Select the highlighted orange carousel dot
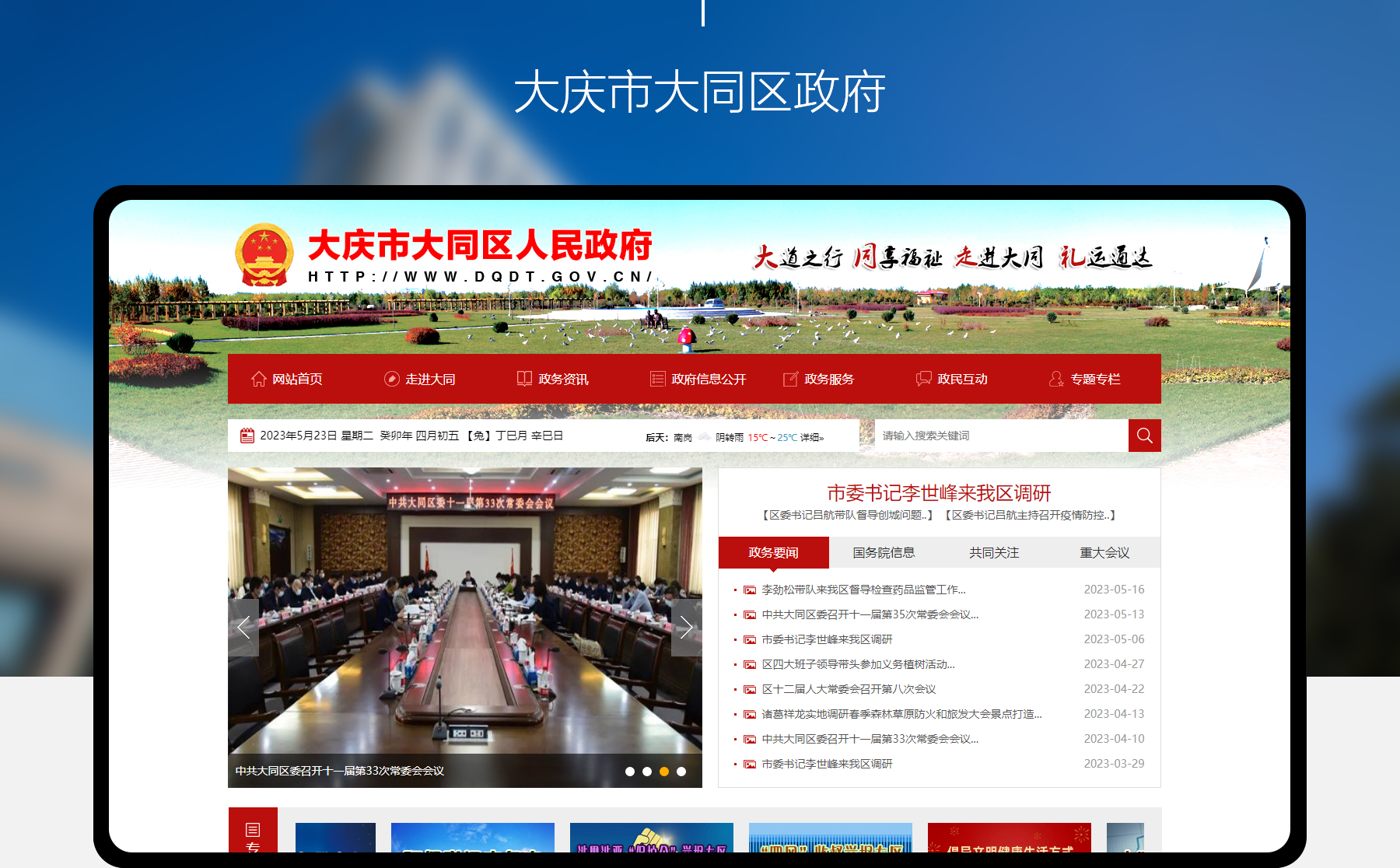 coord(664,772)
